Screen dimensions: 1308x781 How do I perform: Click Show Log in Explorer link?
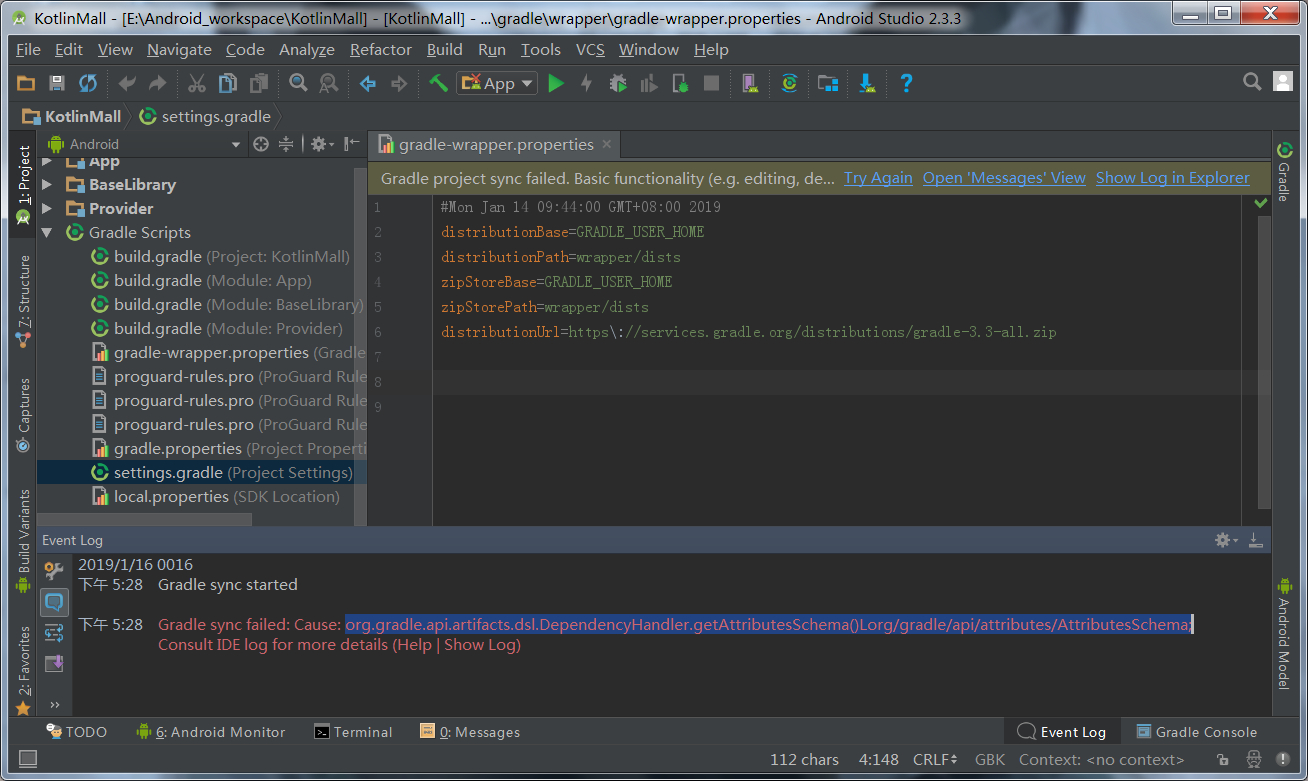[x=1172, y=178]
